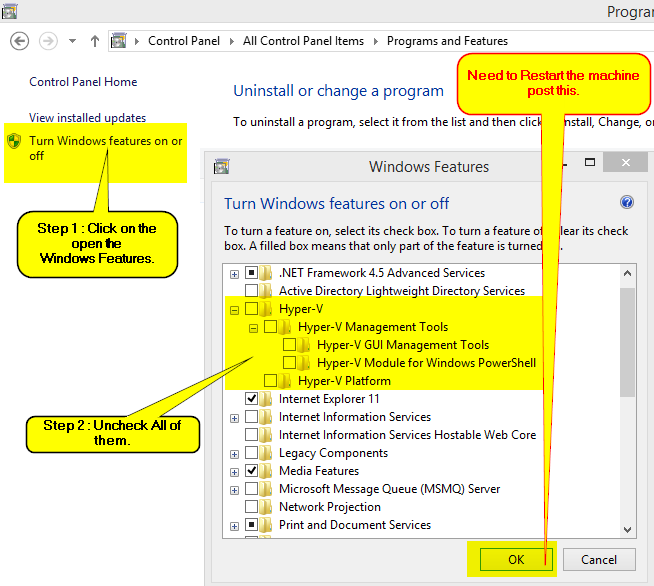
Task: Toggle Hyper-V Platform checkbox
Action: pos(270,380)
